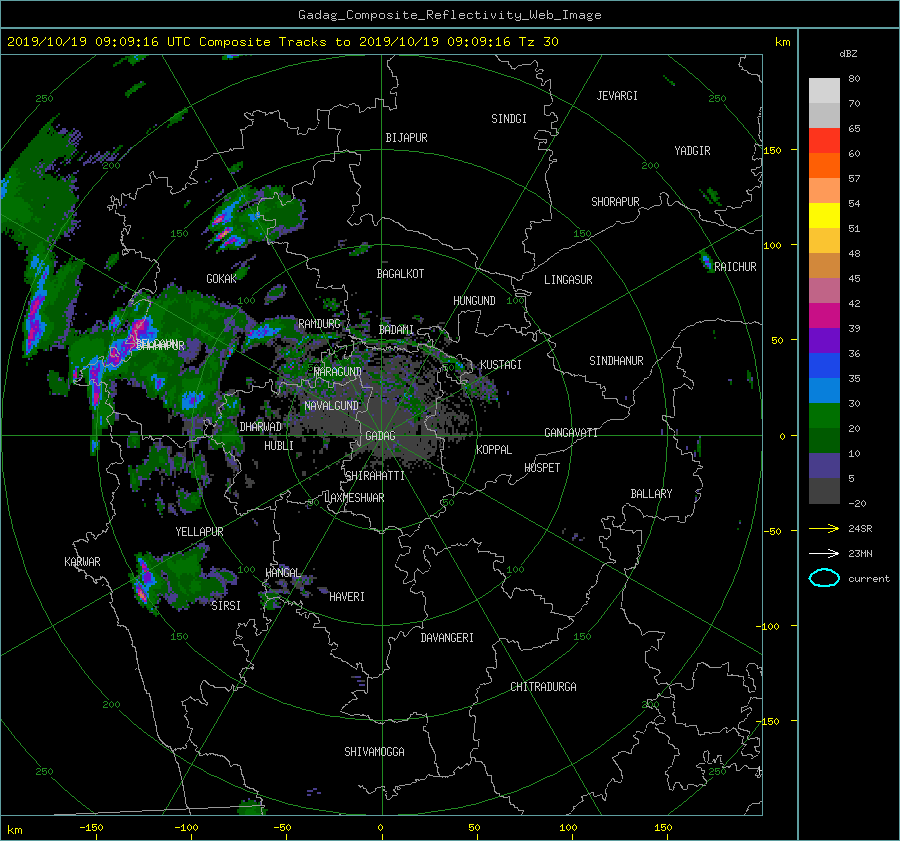Click the red 60 dBZ color swatch
Screen dimensions: 900x841
coord(824,141)
